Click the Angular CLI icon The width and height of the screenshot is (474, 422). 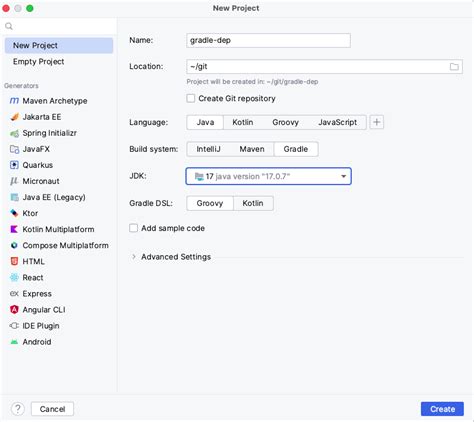tap(14, 310)
